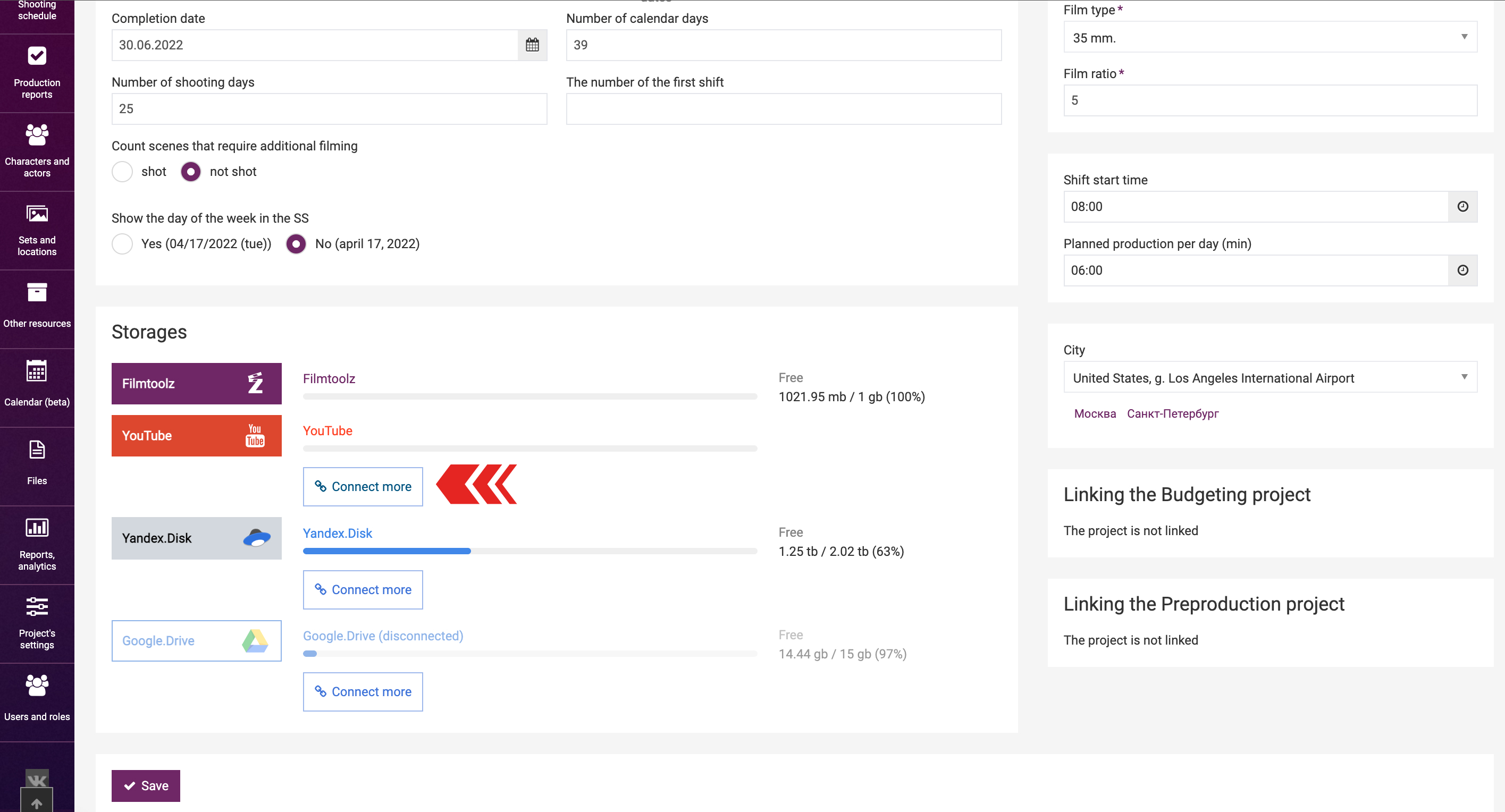The image size is (1505, 812).
Task: Select the 'shot' radio option
Action: click(122, 172)
